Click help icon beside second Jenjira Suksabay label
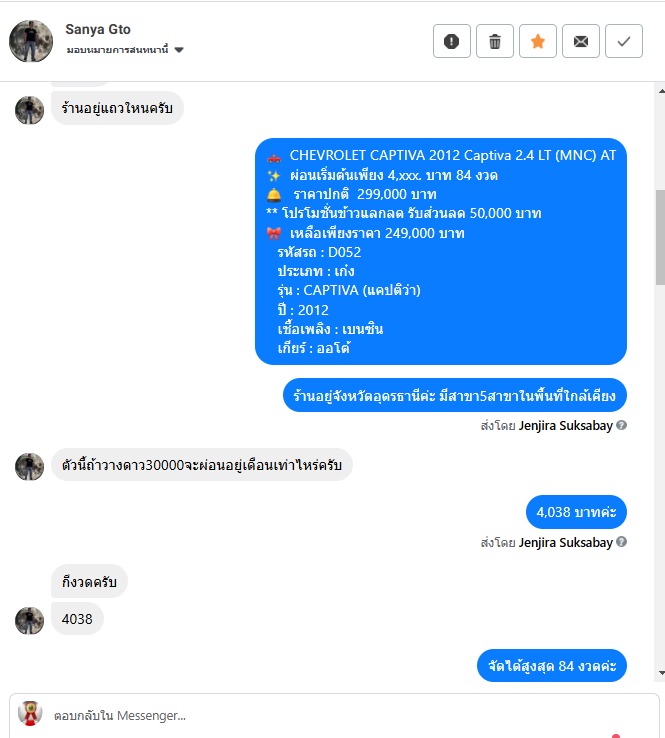Image resolution: width=665 pixels, height=738 pixels. tap(621, 542)
